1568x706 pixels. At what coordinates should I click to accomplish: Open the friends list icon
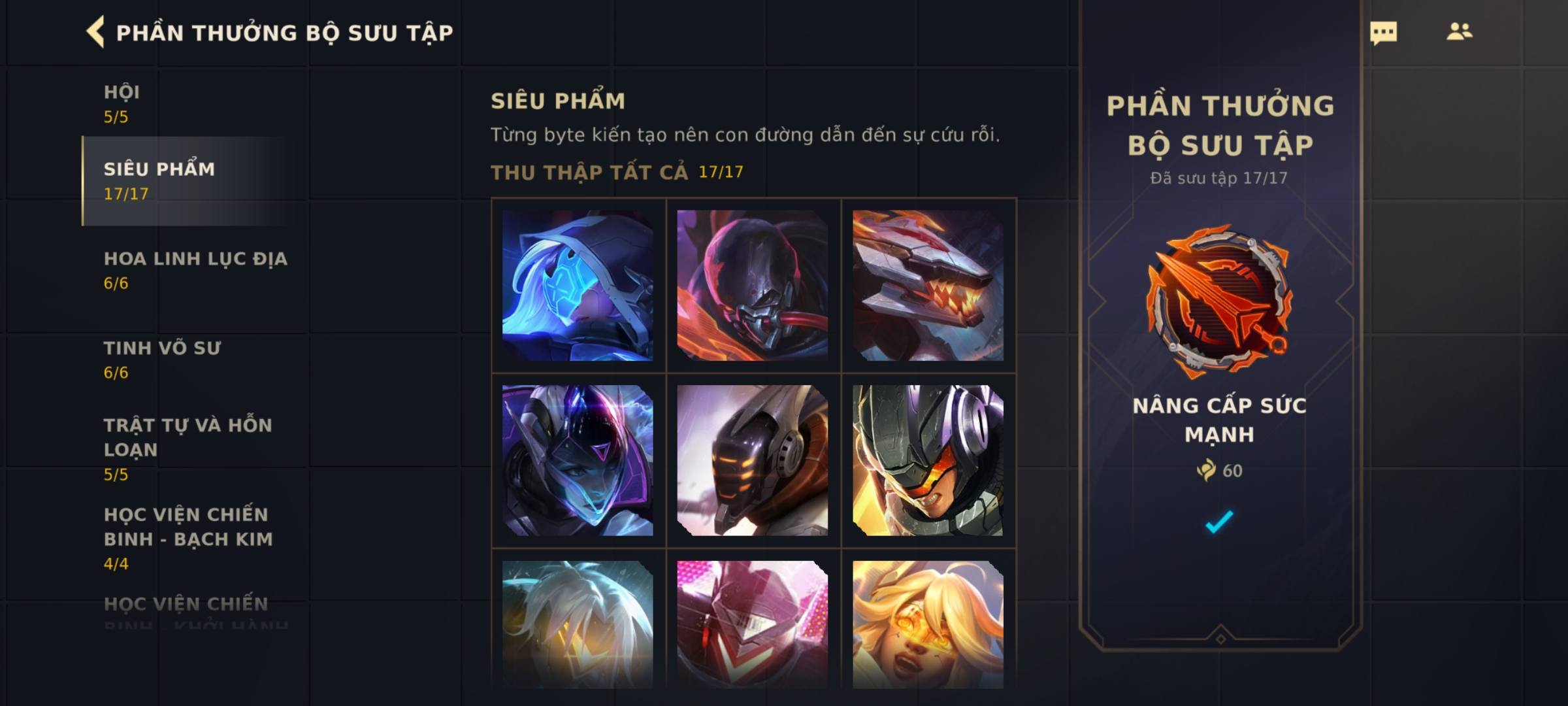point(1459,31)
